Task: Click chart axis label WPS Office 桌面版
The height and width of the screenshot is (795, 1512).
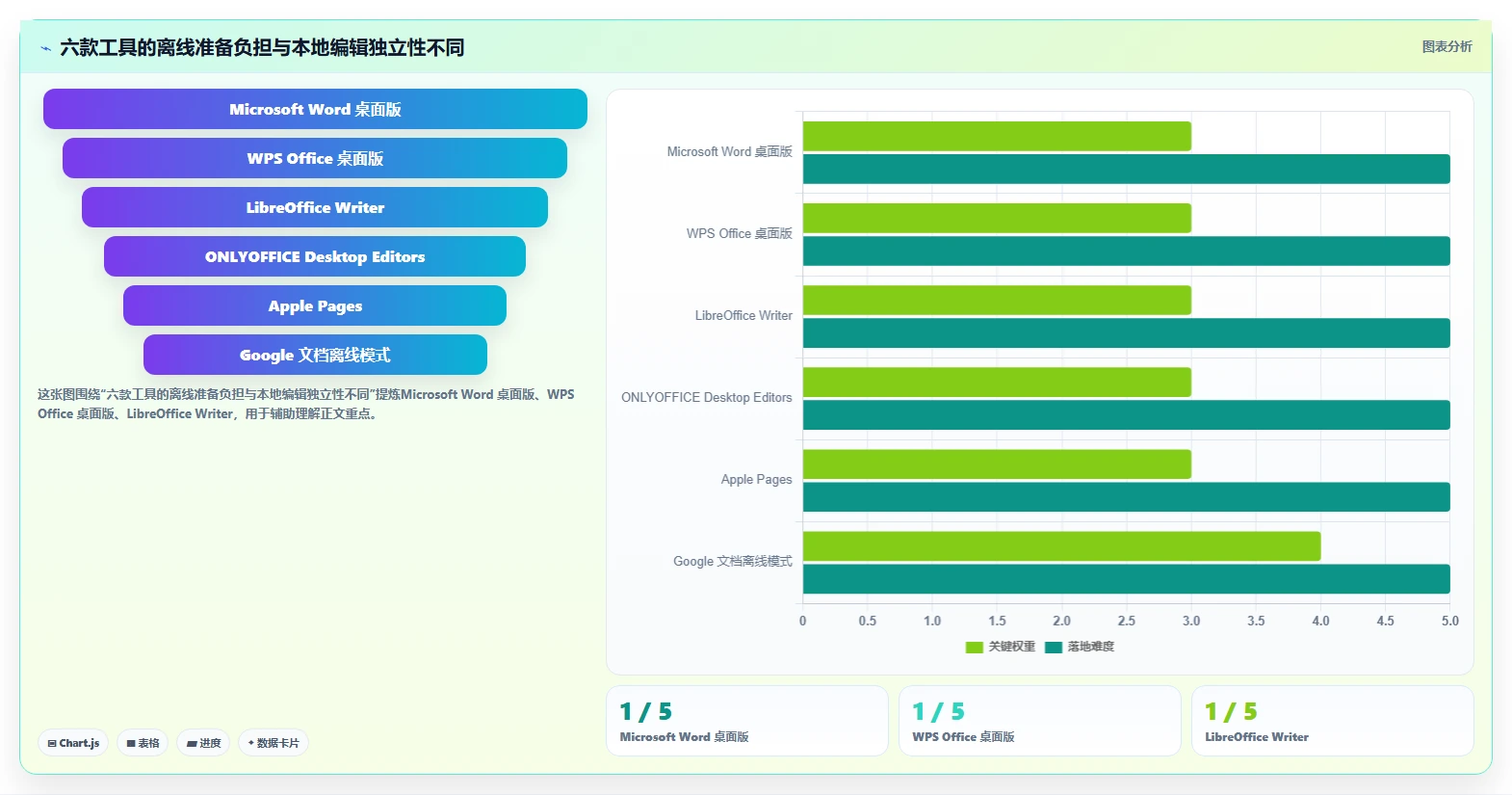Action: point(739,234)
